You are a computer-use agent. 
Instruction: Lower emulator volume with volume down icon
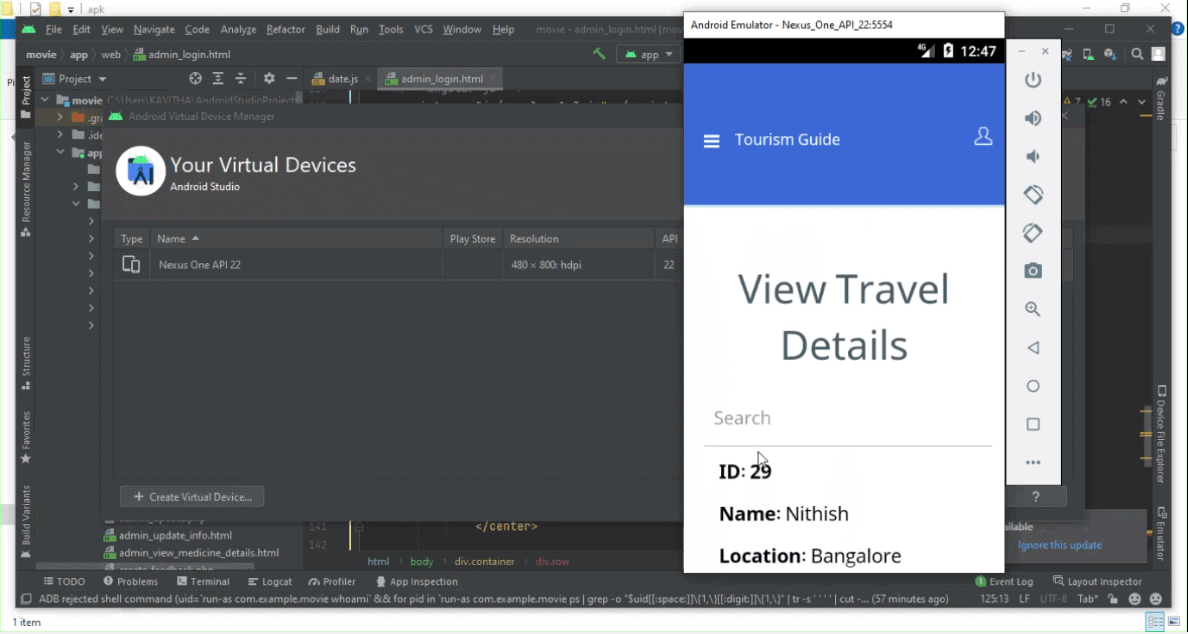tap(1033, 156)
